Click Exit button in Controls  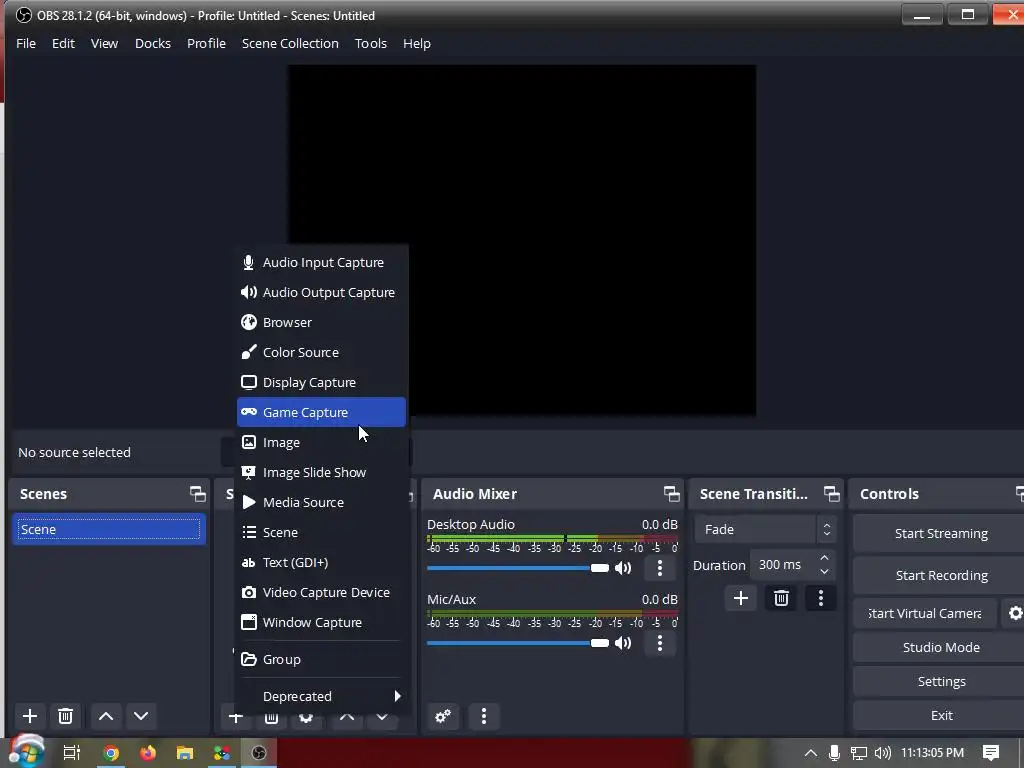(940, 716)
